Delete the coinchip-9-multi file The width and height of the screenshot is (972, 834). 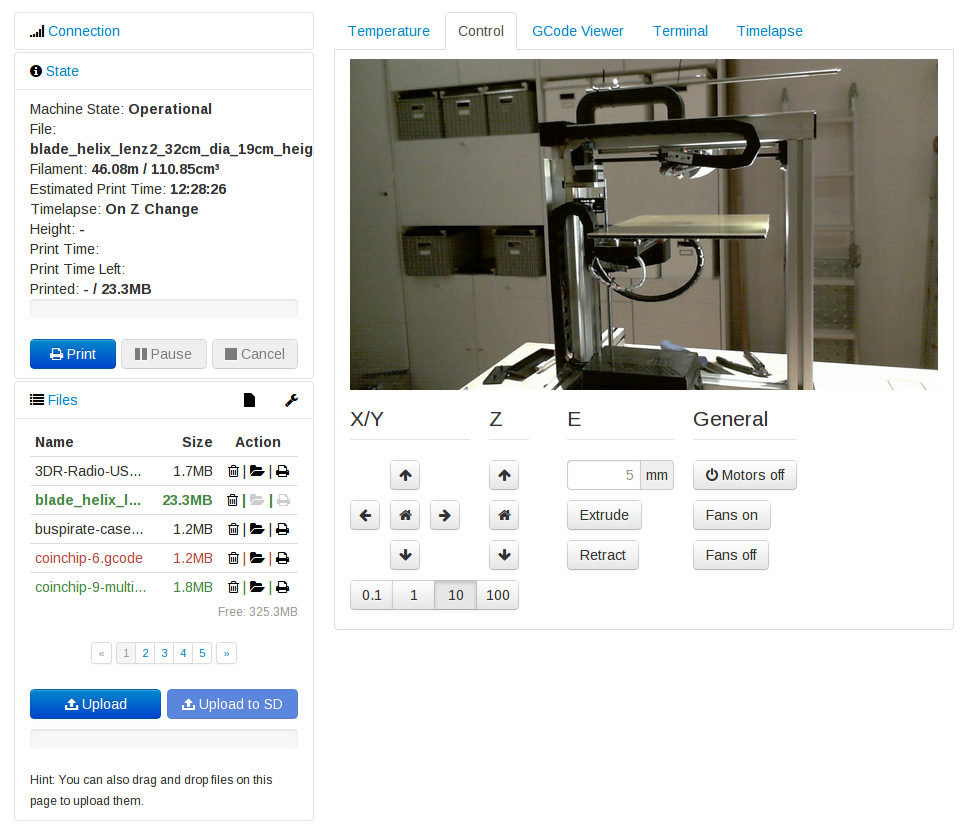(233, 587)
